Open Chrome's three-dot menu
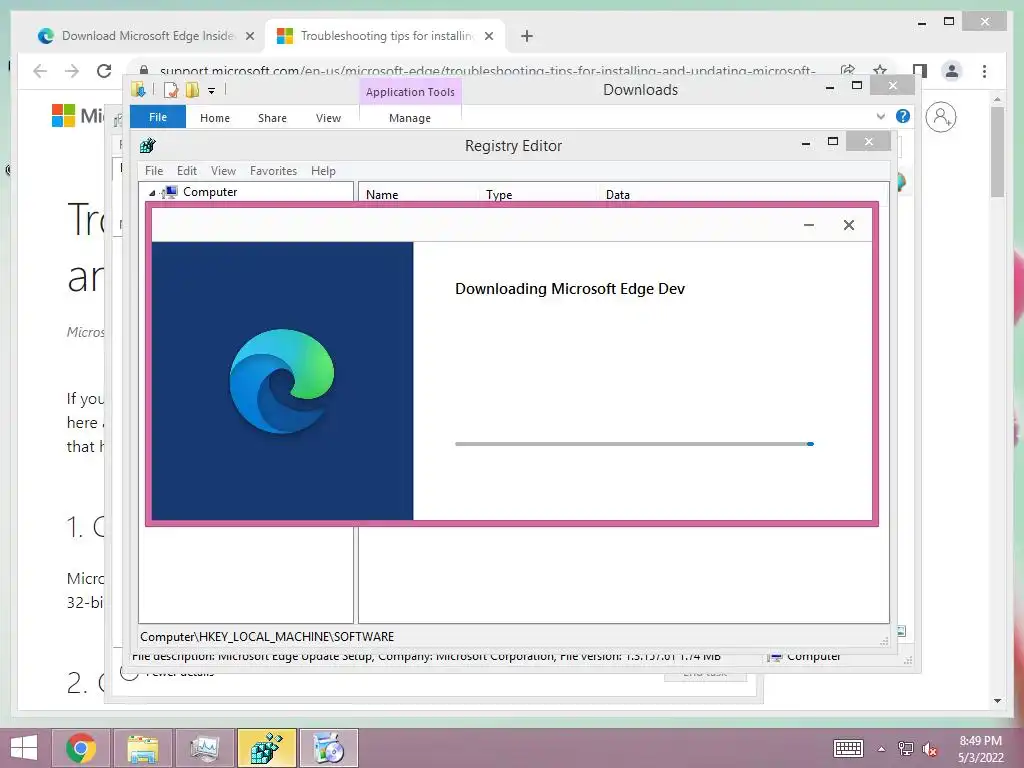 (x=984, y=71)
